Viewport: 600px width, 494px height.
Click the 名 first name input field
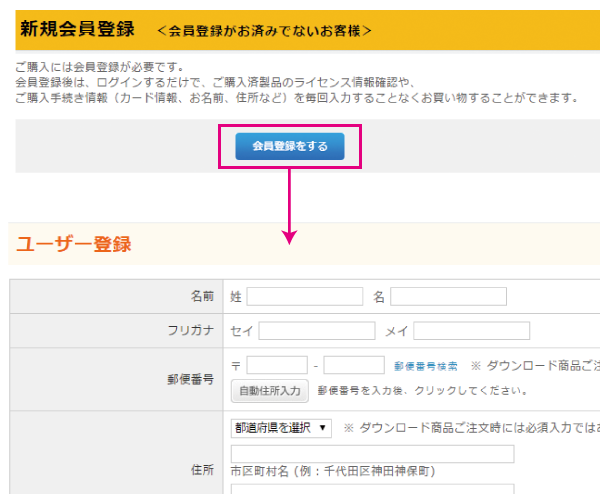[448, 296]
